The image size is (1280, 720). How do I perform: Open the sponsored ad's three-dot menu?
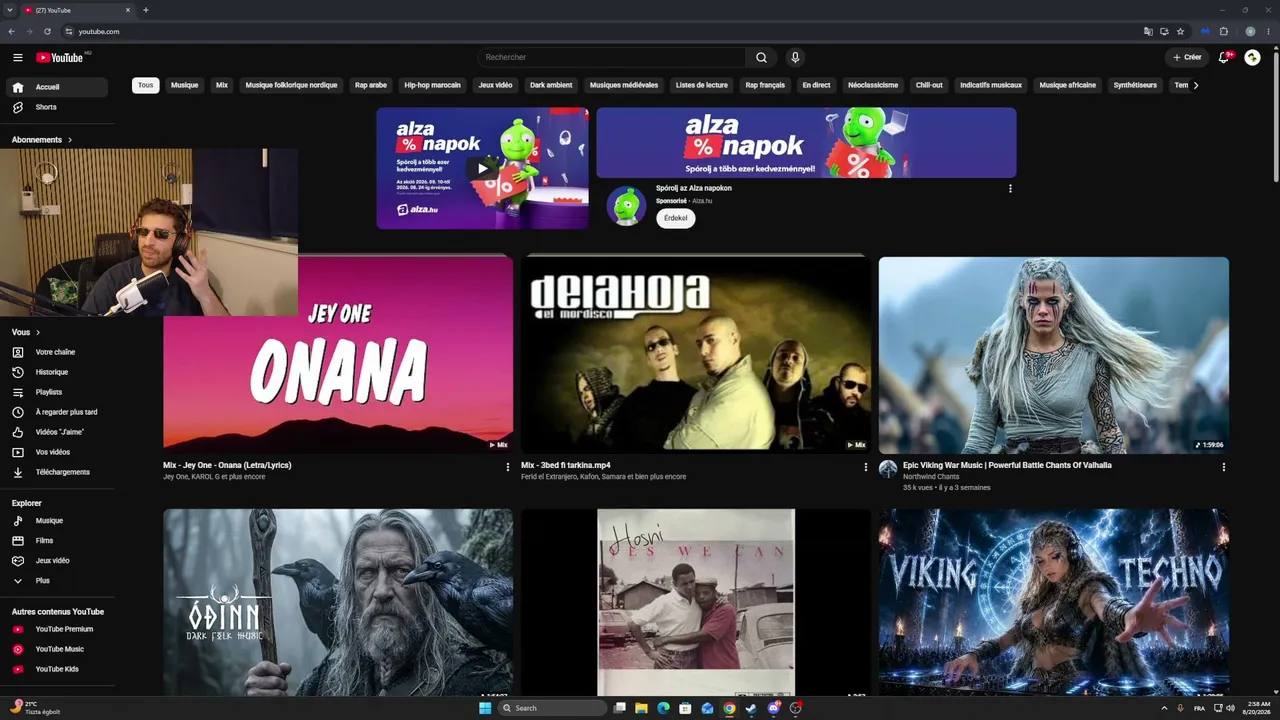(1010, 189)
